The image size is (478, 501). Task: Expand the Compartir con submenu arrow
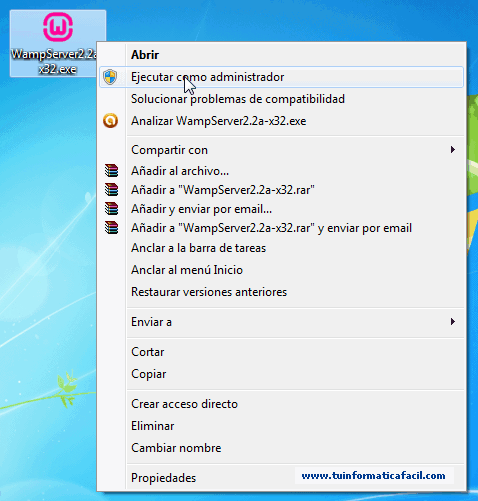(452, 150)
